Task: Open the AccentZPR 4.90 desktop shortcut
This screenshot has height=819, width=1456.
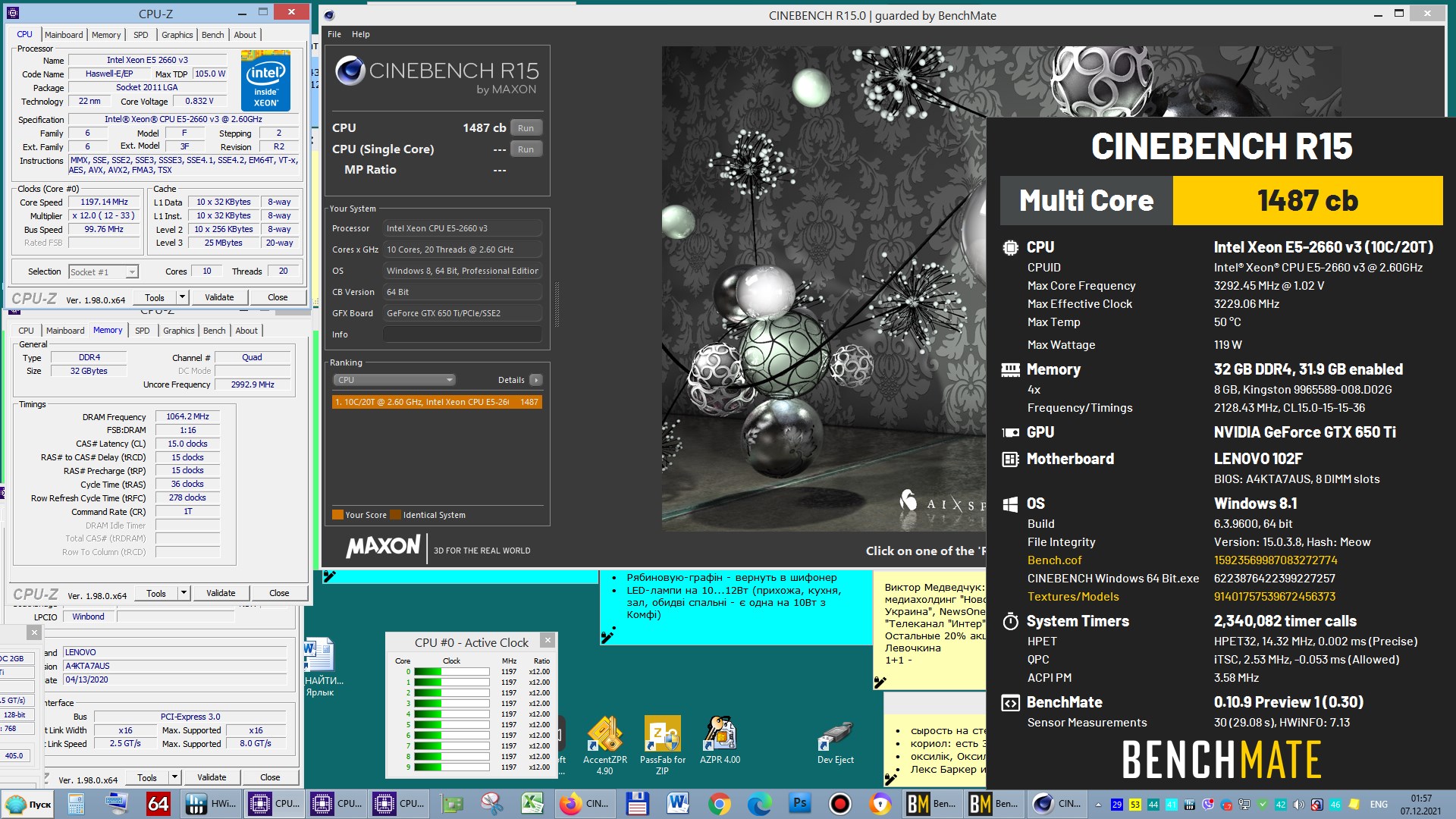Action: pyautogui.click(x=604, y=746)
